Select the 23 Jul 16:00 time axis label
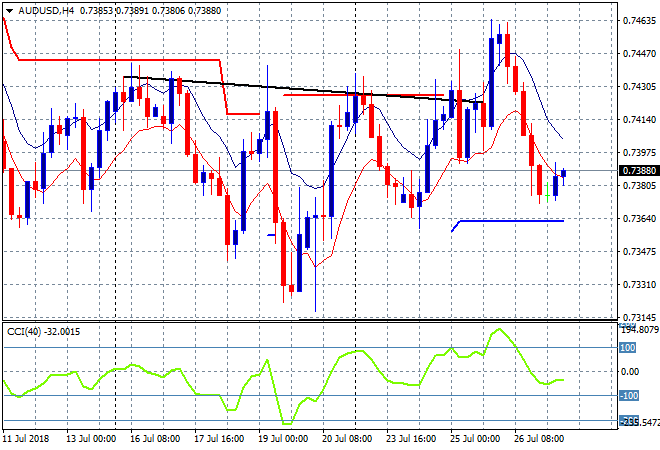Viewport: 660px width, 450px height. [411, 439]
